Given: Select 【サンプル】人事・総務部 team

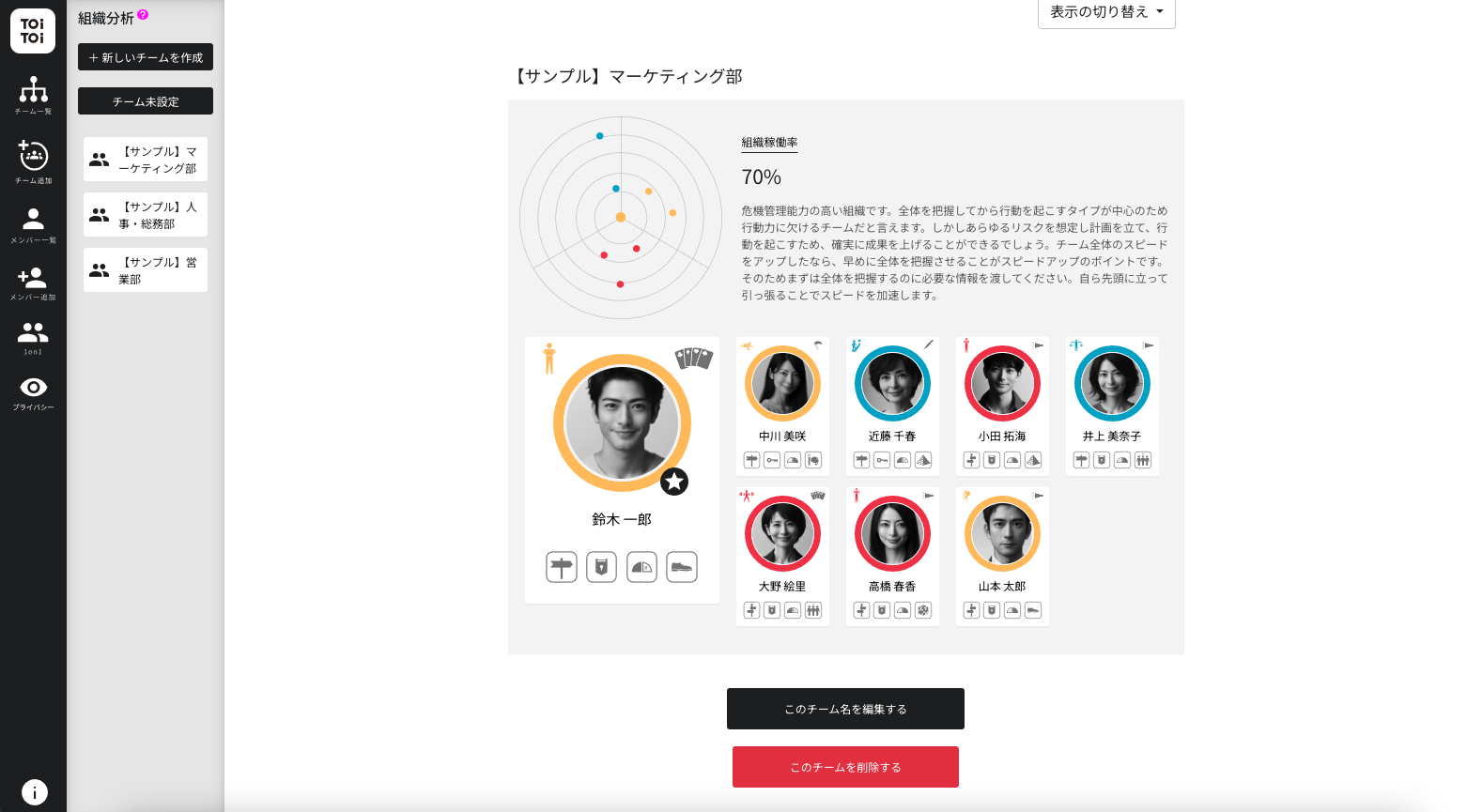Looking at the screenshot, I should point(146,215).
